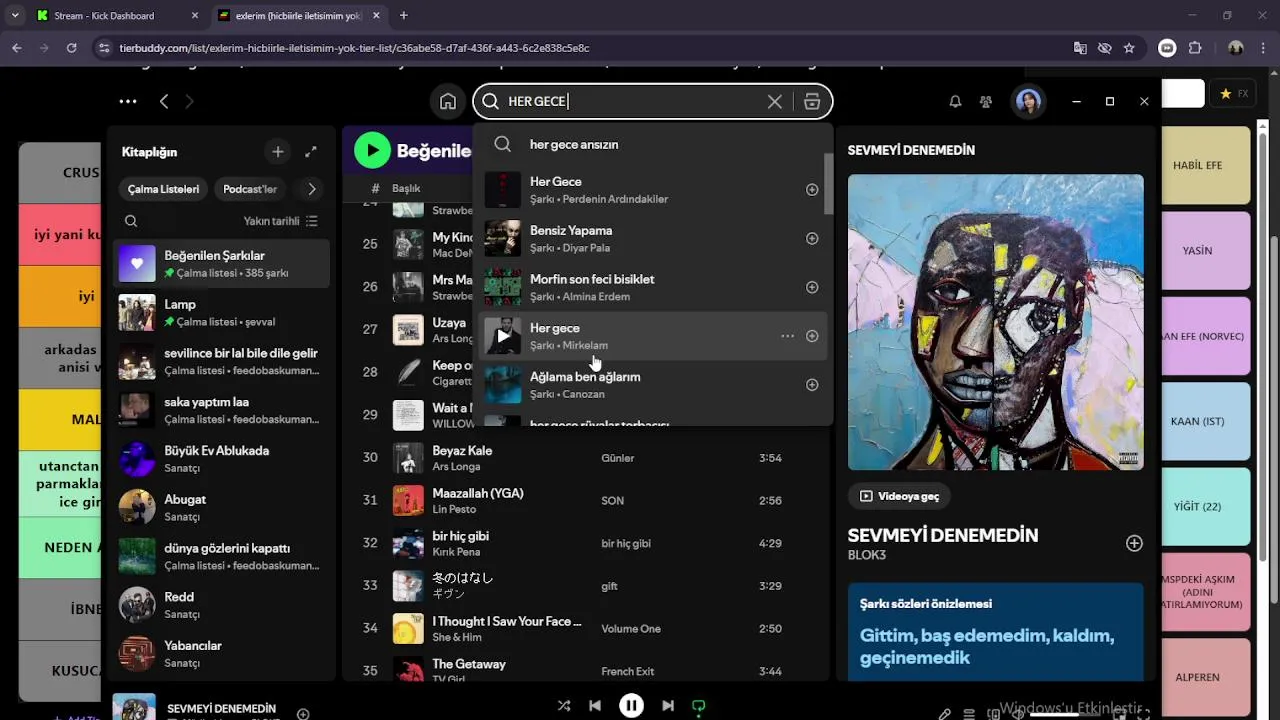Screen dimensions: 1280x720
Task: Open SEVMEYİ DENEMEDİN album cover art
Action: click(996, 322)
